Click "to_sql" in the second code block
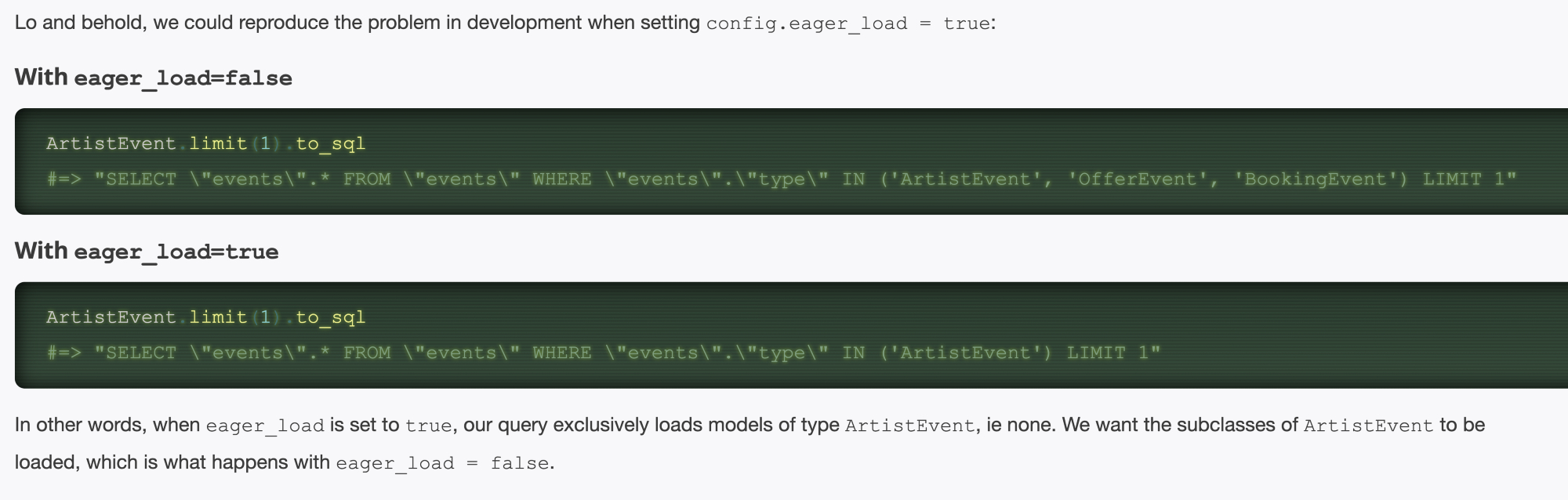 tap(330, 317)
